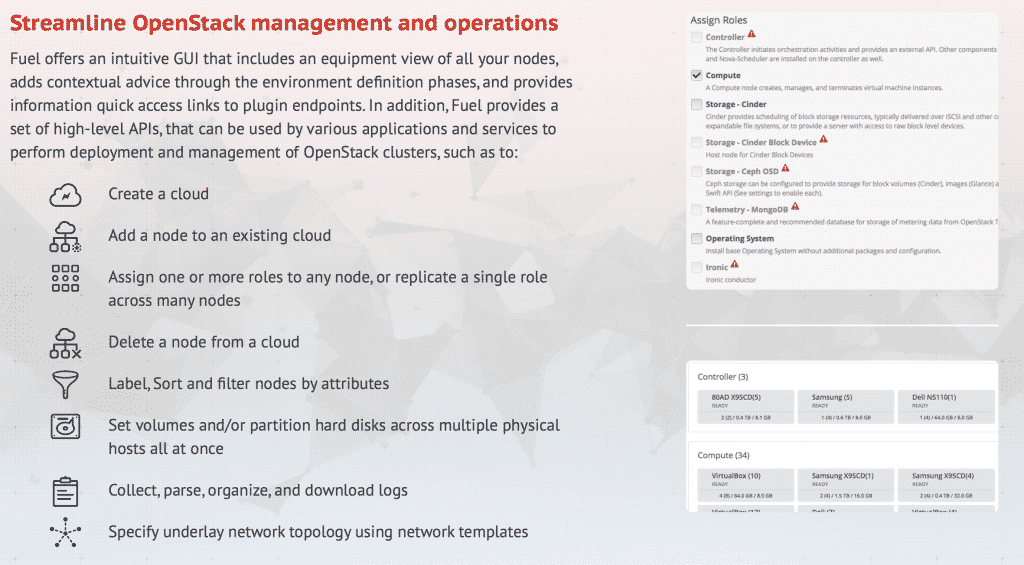Click the add-node network icon

click(x=65, y=236)
